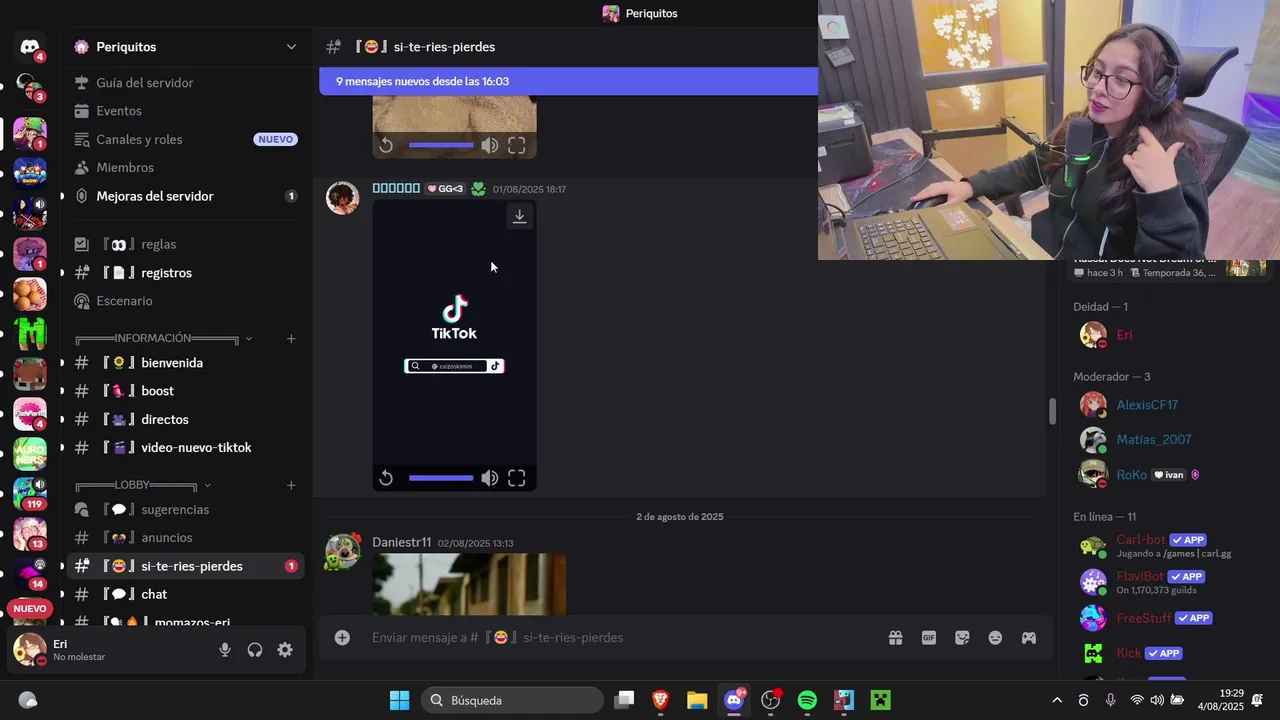The width and height of the screenshot is (1280, 720).
Task: Open the Windows Start menu
Action: (x=399, y=700)
